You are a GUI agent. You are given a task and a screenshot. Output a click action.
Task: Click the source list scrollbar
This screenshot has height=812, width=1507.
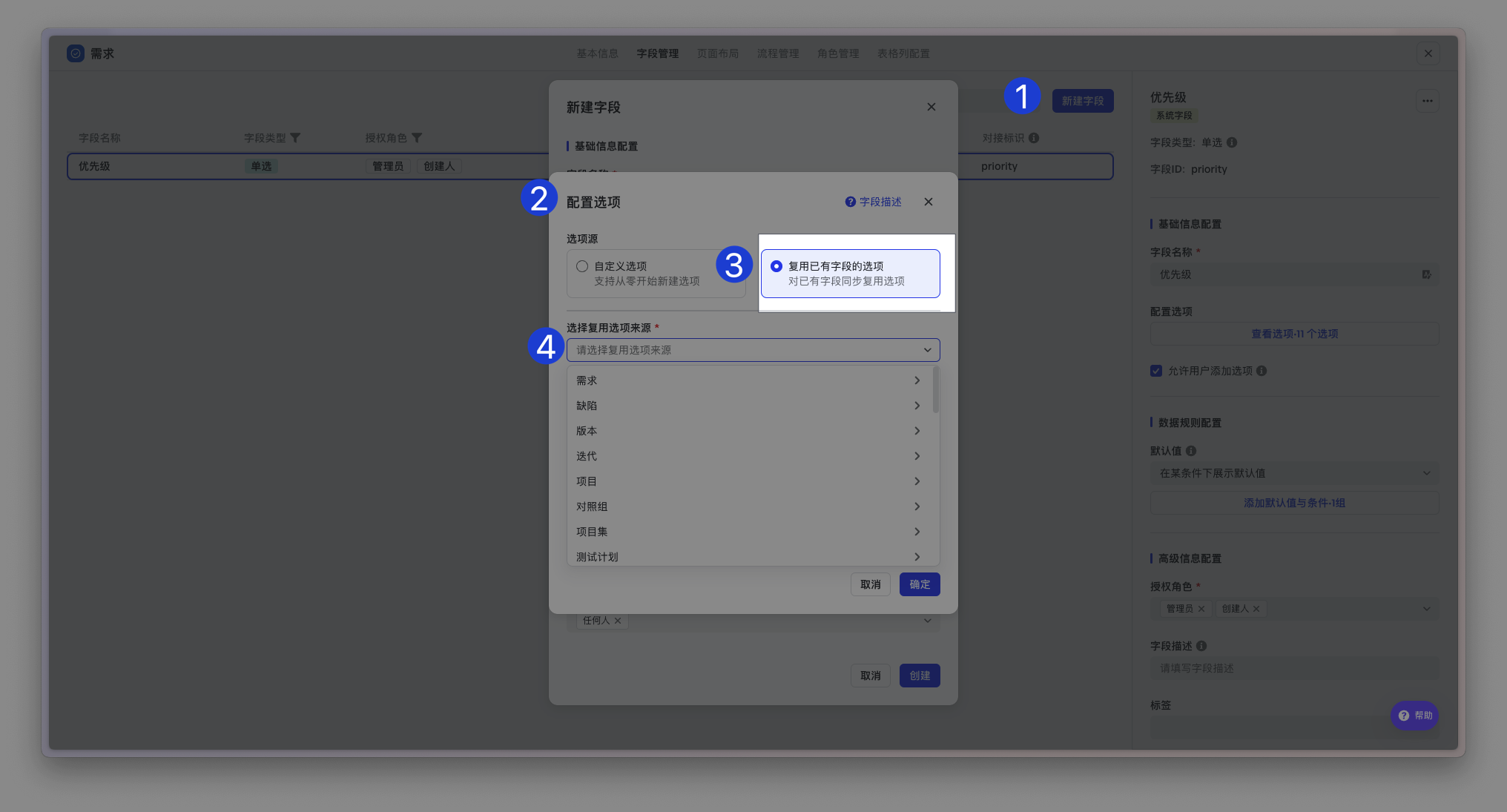coord(936,390)
